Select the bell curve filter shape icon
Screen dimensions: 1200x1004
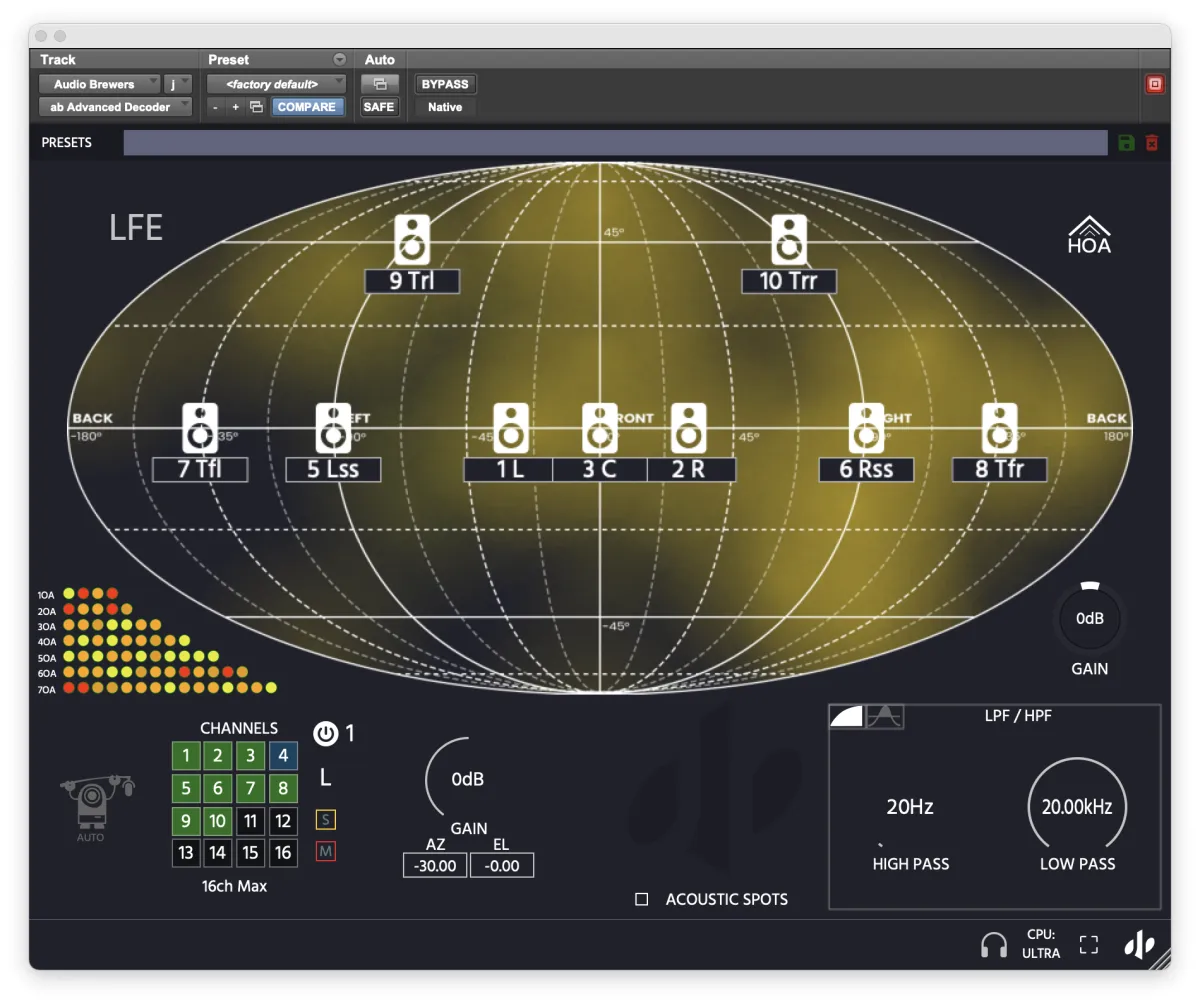[885, 716]
